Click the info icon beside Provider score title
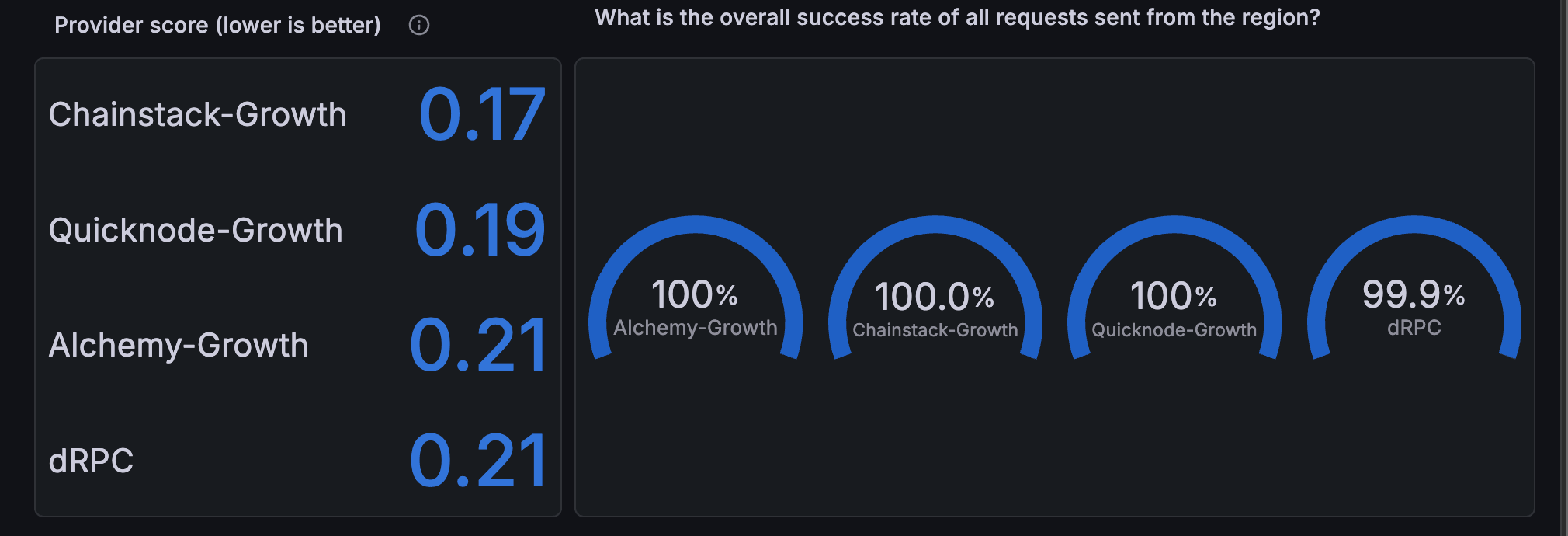1568x536 pixels. 419,26
